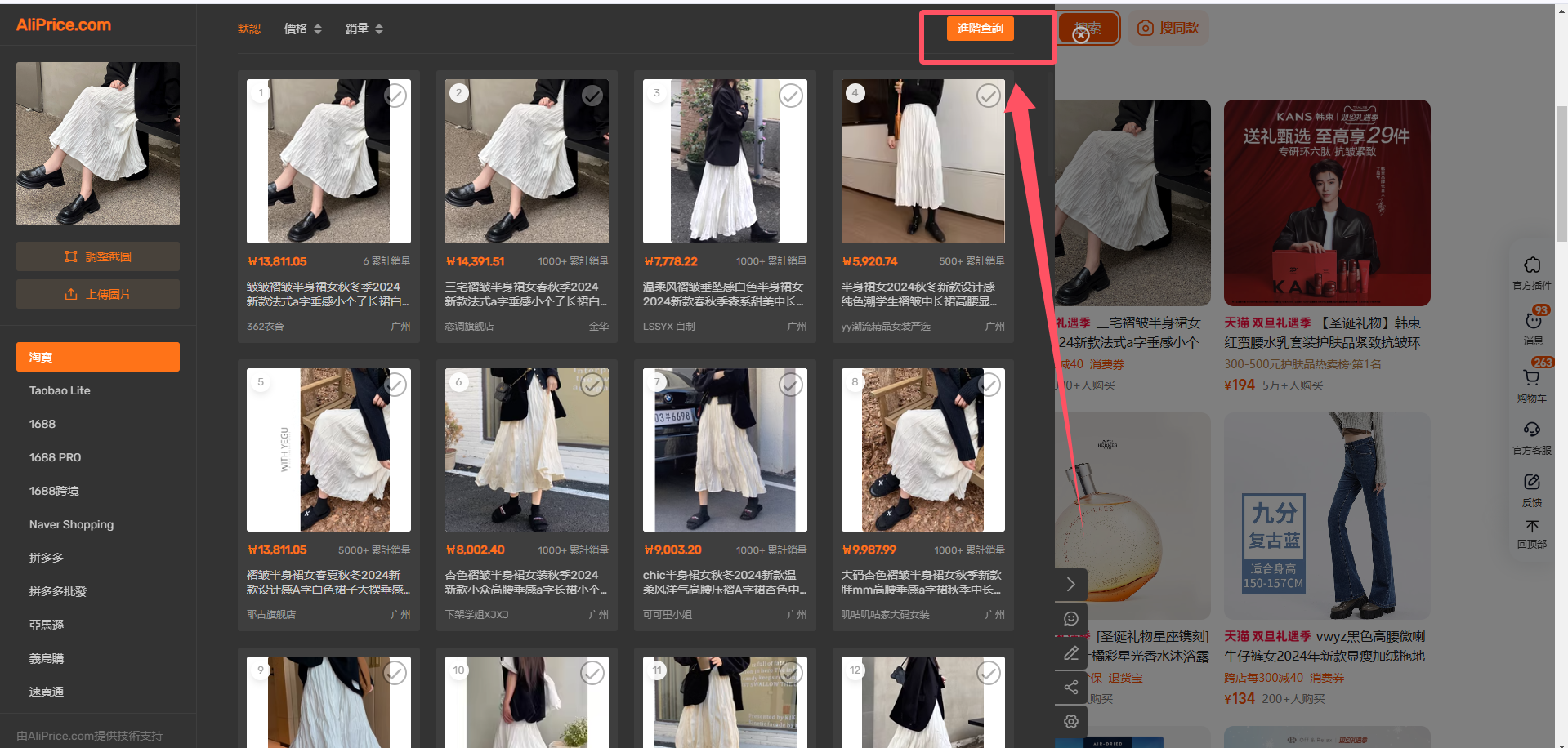
Task: Tick the checkmark on result 1
Action: [395, 96]
